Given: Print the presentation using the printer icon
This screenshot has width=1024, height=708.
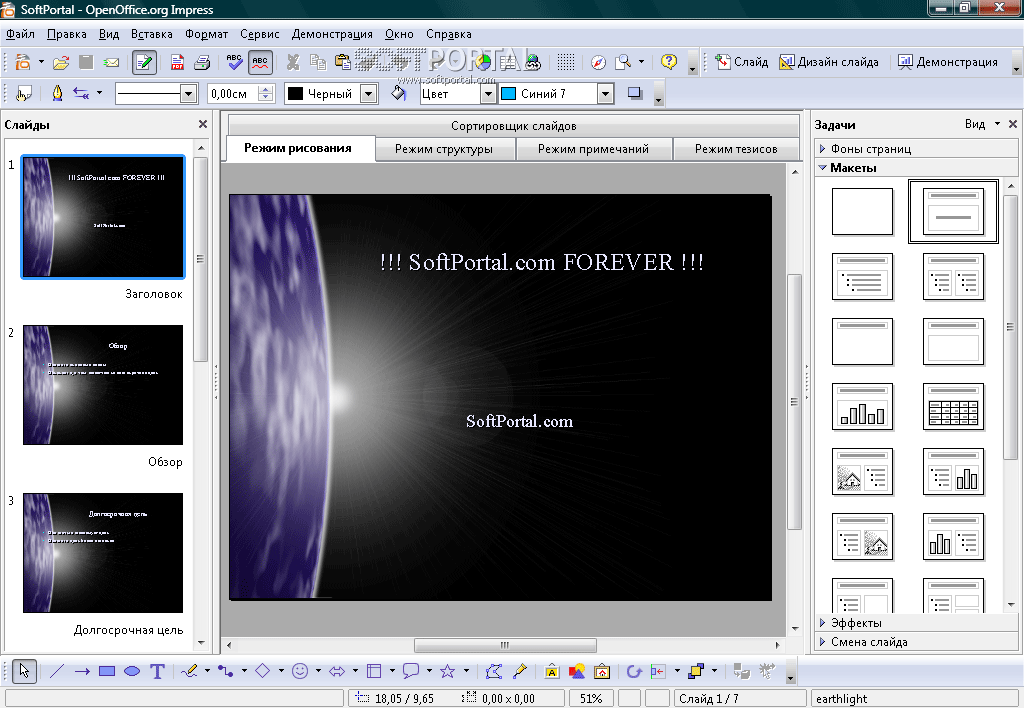Looking at the screenshot, I should tap(202, 63).
